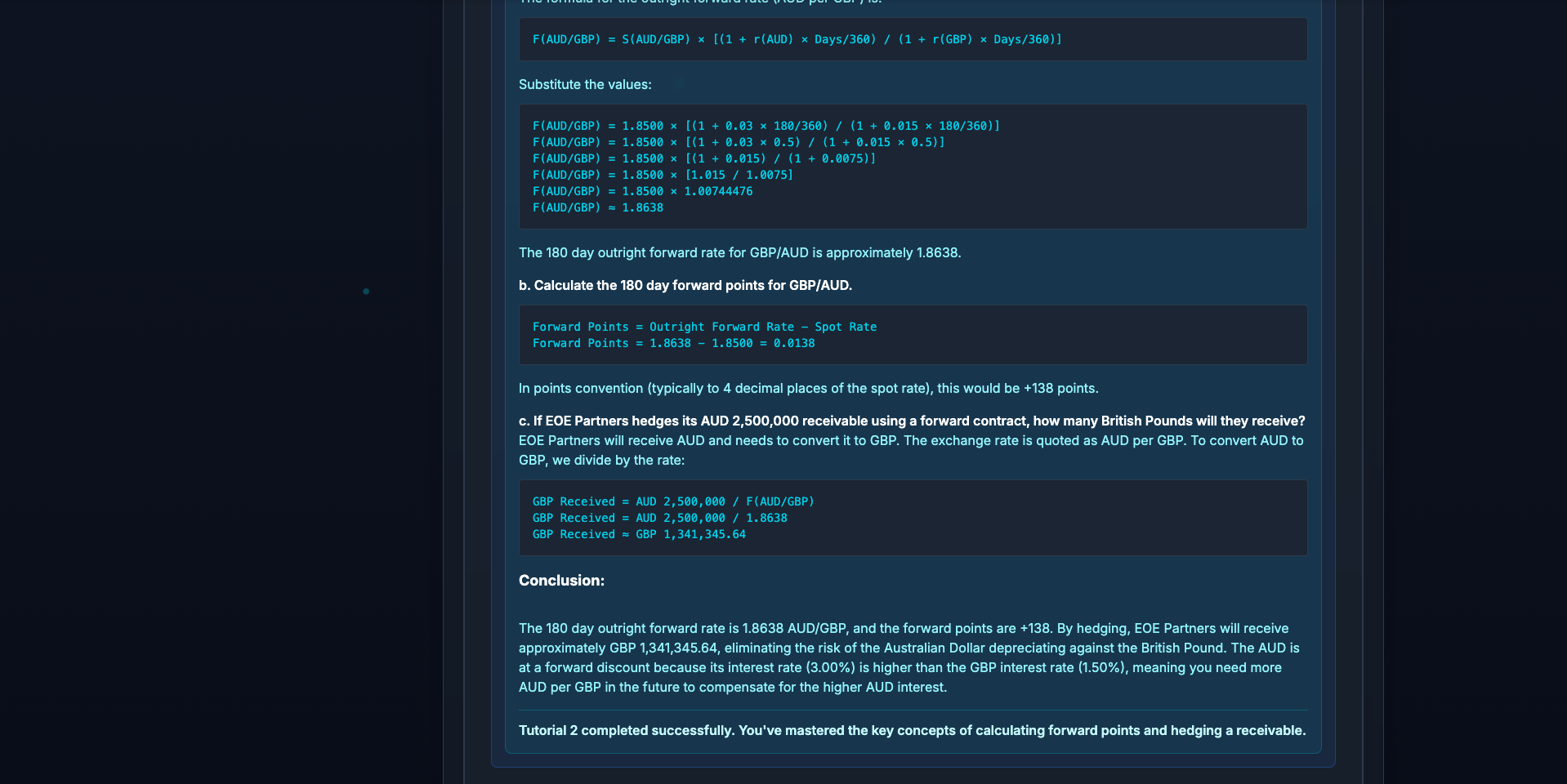Click the 'Conclusion:' heading
The image size is (1567, 784).
coord(561,581)
